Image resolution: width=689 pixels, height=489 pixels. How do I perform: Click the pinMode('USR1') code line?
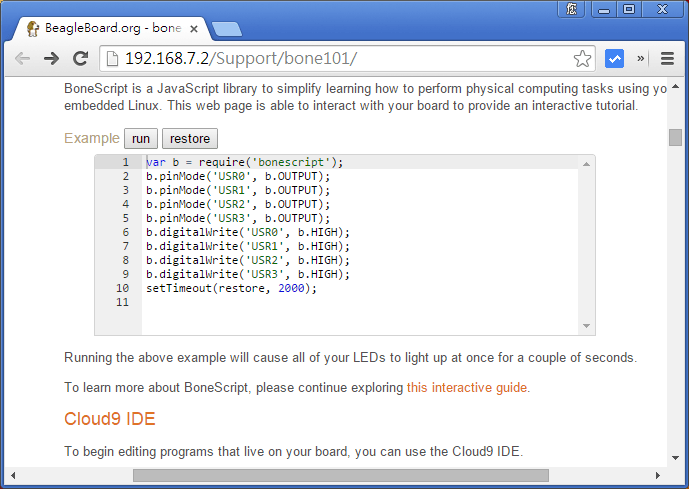[238, 190]
